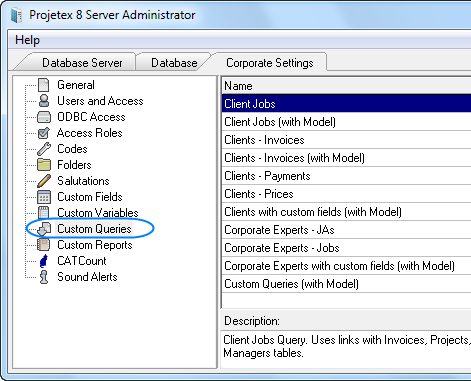Select Corporate Experts - Jobs query
471x381 pixels.
(346, 248)
